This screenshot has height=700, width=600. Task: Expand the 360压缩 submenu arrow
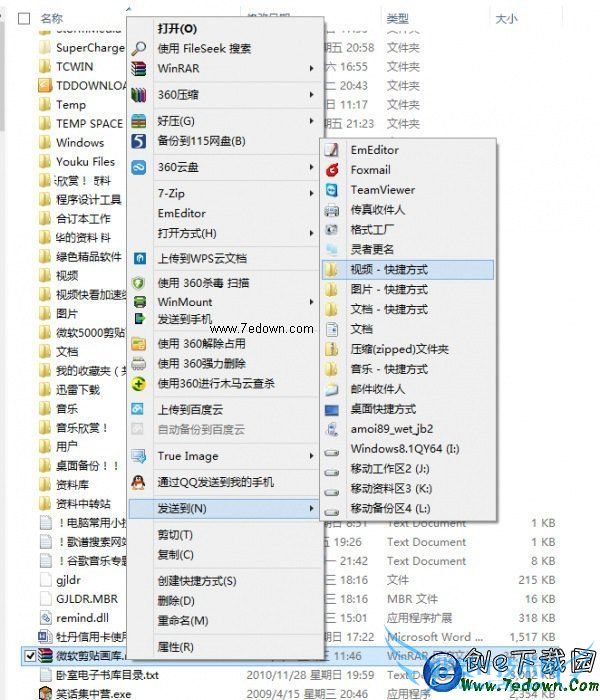(311, 95)
